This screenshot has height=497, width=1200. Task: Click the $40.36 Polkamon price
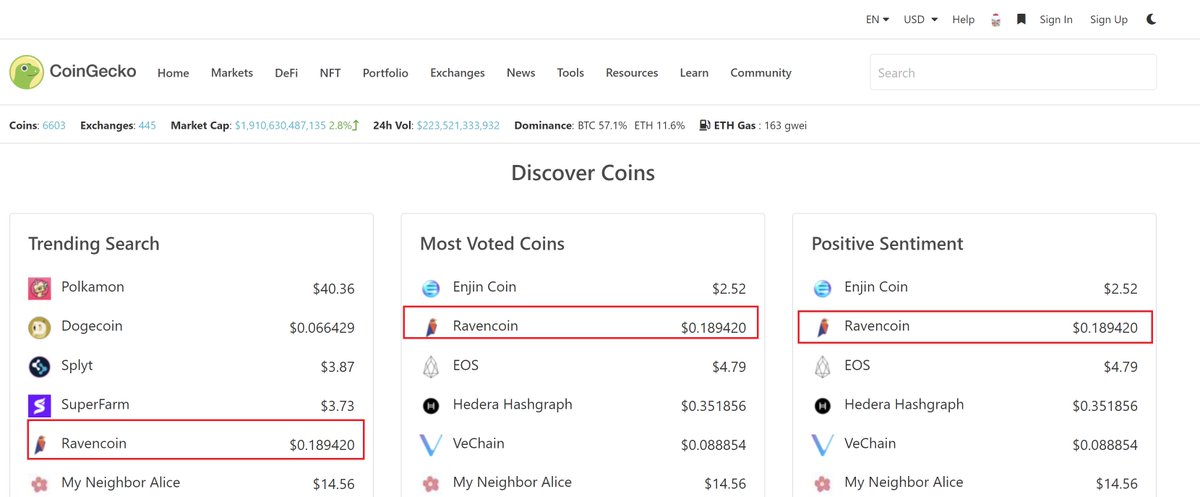point(333,289)
